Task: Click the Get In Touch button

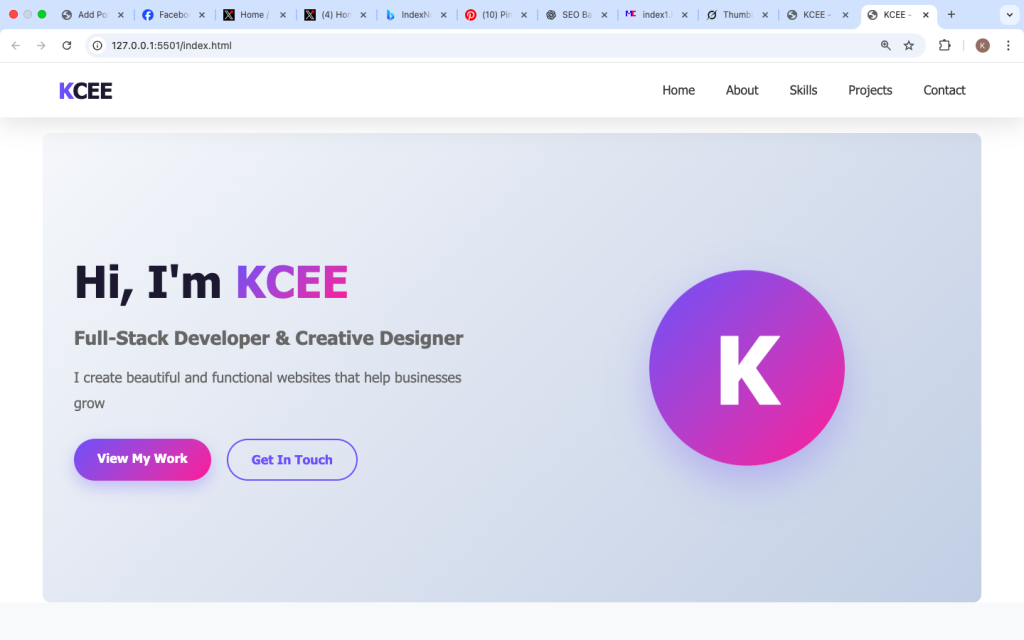Action: pos(292,459)
